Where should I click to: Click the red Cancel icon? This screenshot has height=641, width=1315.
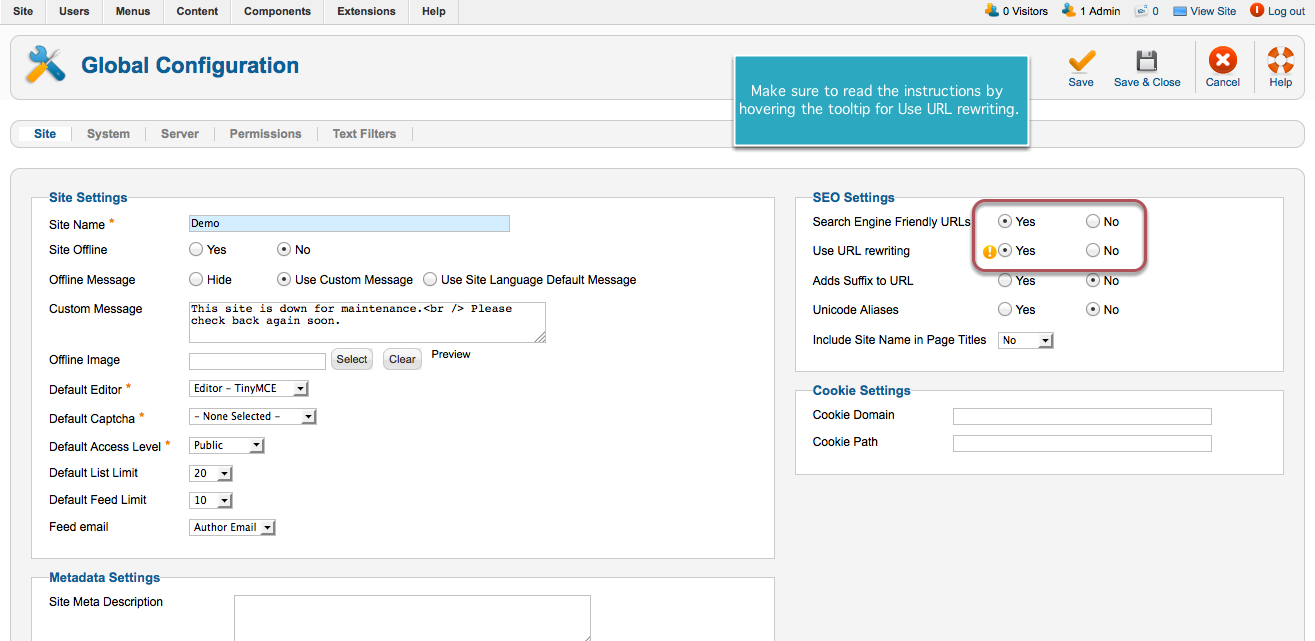(x=1222, y=60)
